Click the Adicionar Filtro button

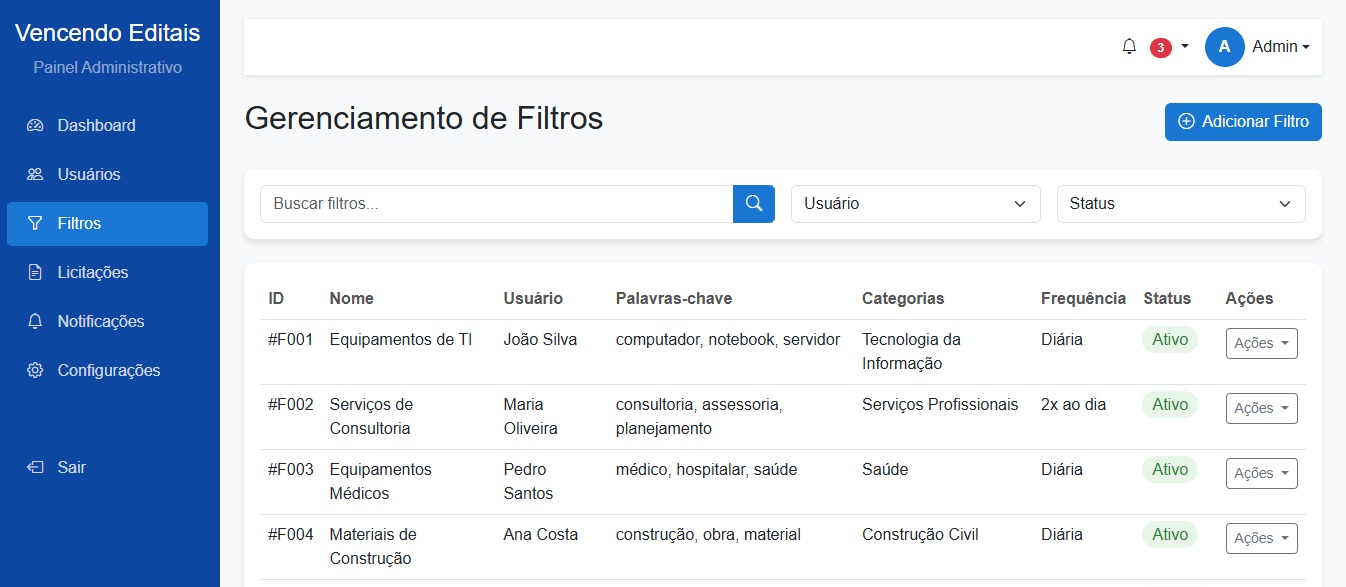[x=1243, y=121]
